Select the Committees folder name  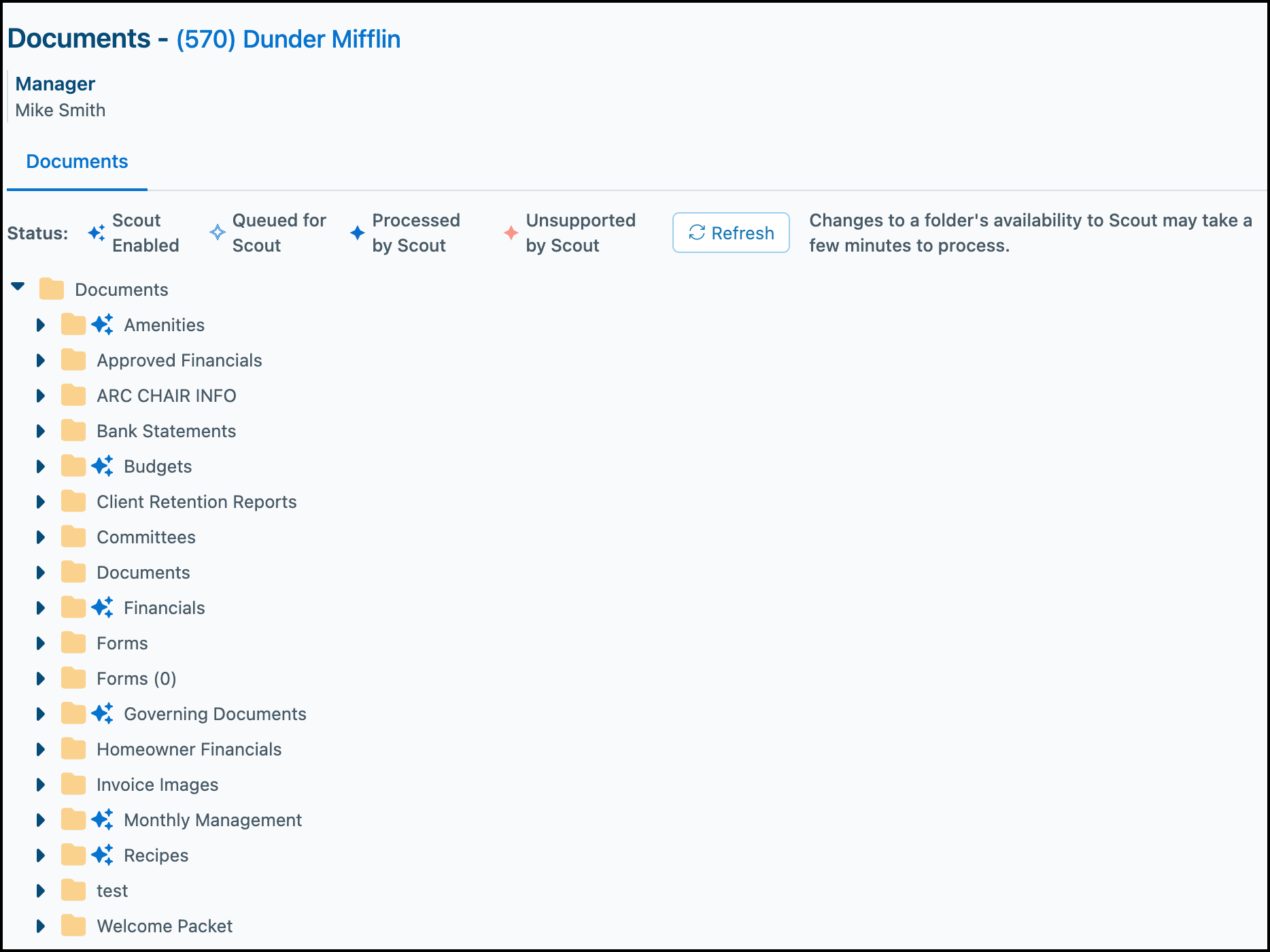point(146,537)
